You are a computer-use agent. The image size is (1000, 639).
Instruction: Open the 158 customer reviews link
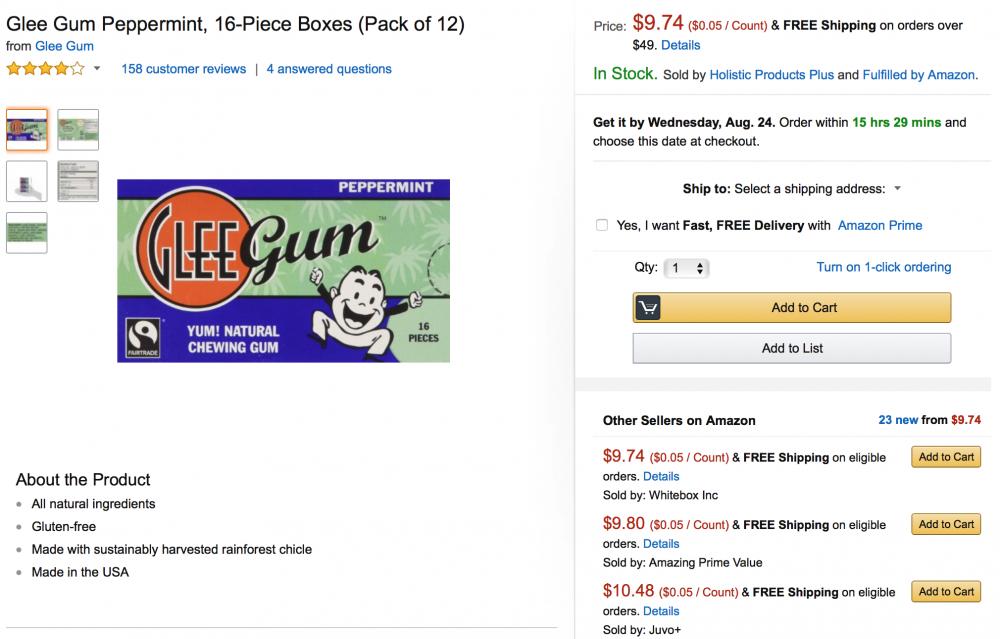[183, 69]
